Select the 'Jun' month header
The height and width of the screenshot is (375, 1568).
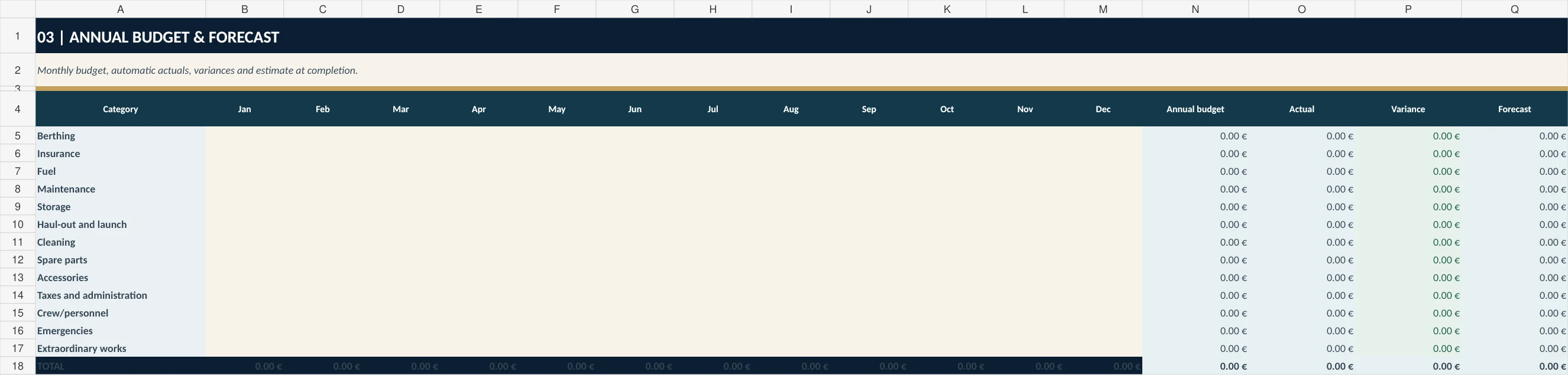(635, 109)
